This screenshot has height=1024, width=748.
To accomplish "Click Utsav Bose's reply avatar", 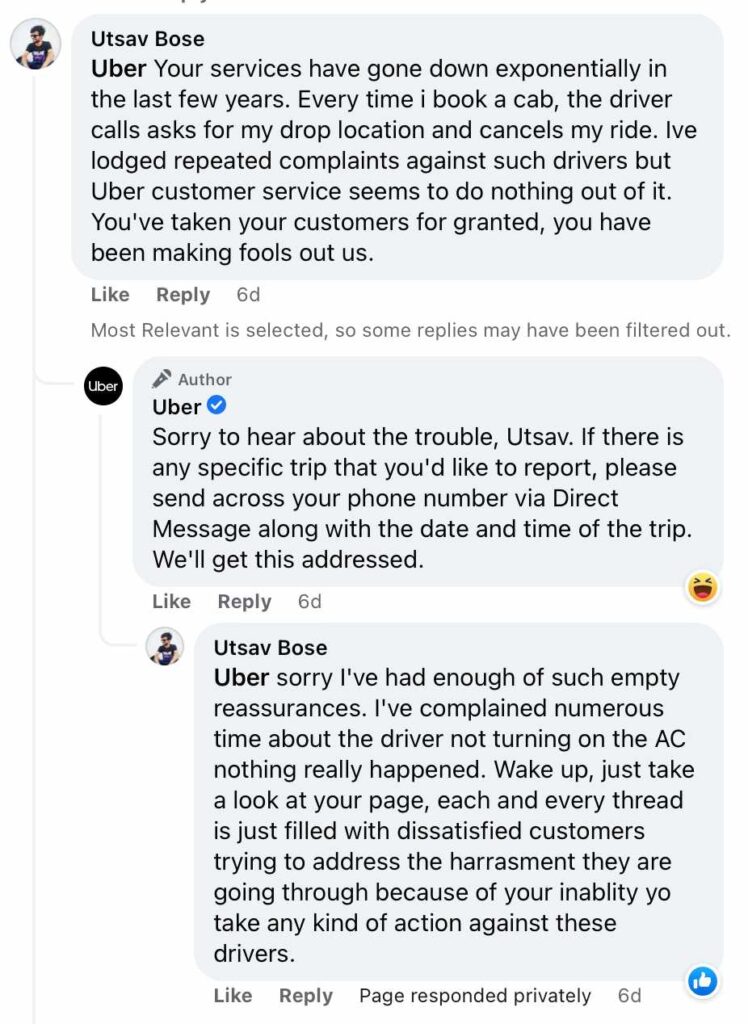I will click(x=165, y=647).
